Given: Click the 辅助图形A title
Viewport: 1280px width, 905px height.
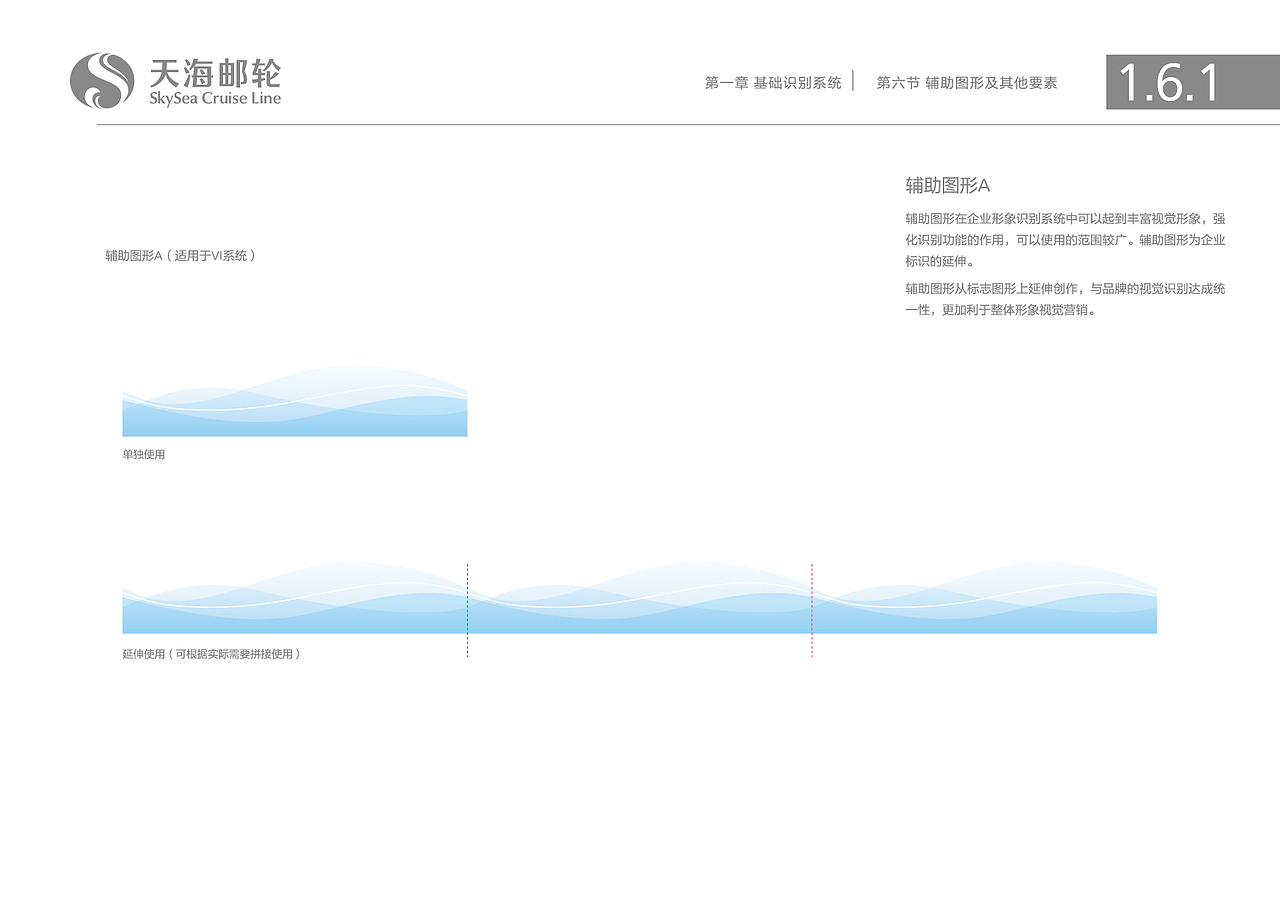Looking at the screenshot, I should tap(948, 185).
